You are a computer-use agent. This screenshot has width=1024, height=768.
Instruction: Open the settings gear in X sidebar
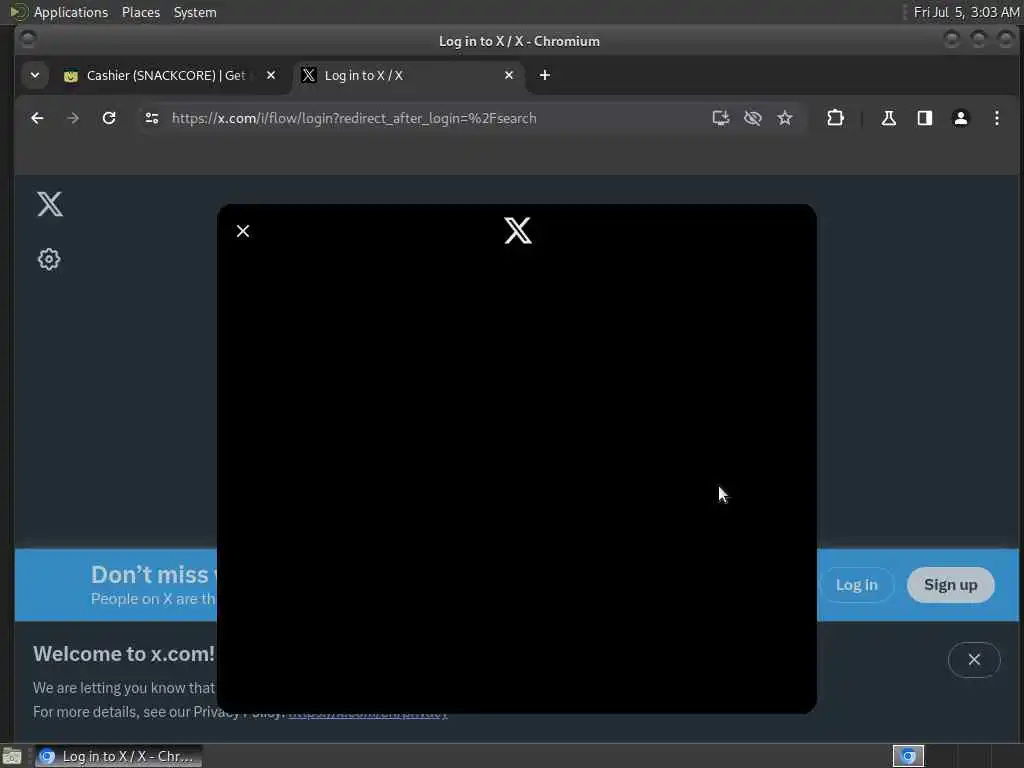(x=49, y=259)
